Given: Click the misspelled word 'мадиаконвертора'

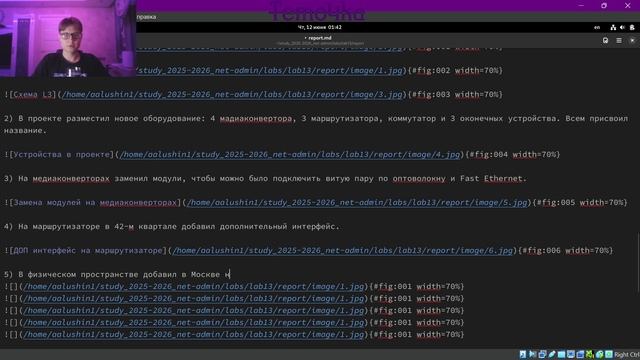Looking at the screenshot, I should tap(256, 118).
